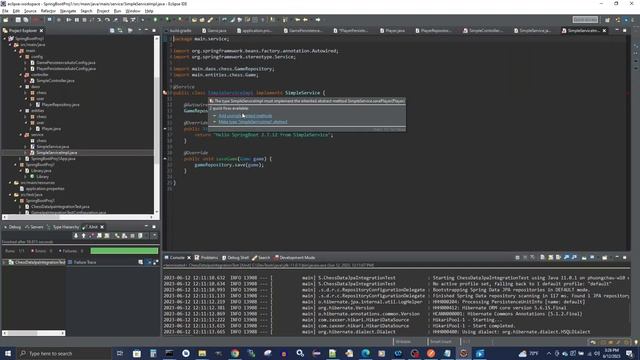
Task: Open the Run menu
Action: tap(118, 11)
